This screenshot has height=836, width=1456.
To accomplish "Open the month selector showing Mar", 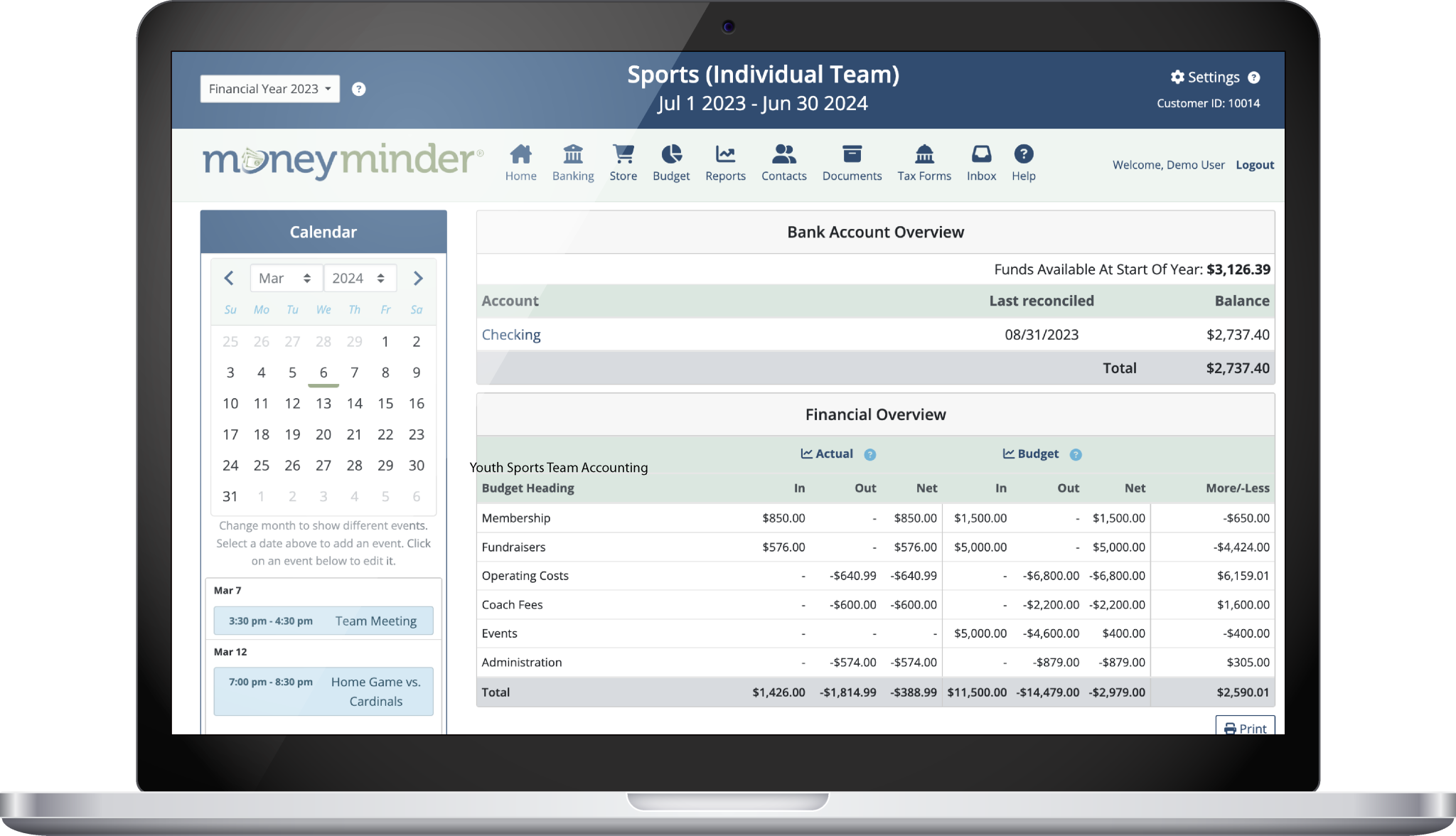I will (286, 278).
